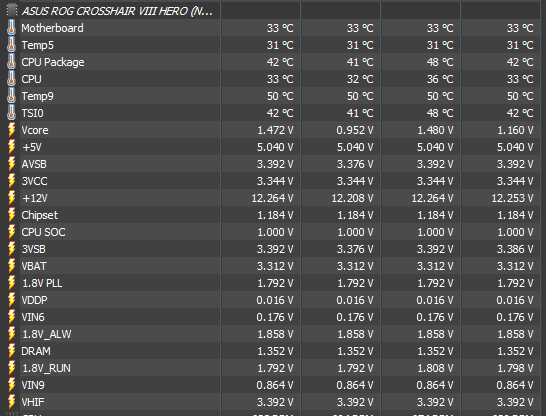This screenshot has width=546, height=416.
Task: Click the lightning bolt icon beside VDDP
Action: 11,300
